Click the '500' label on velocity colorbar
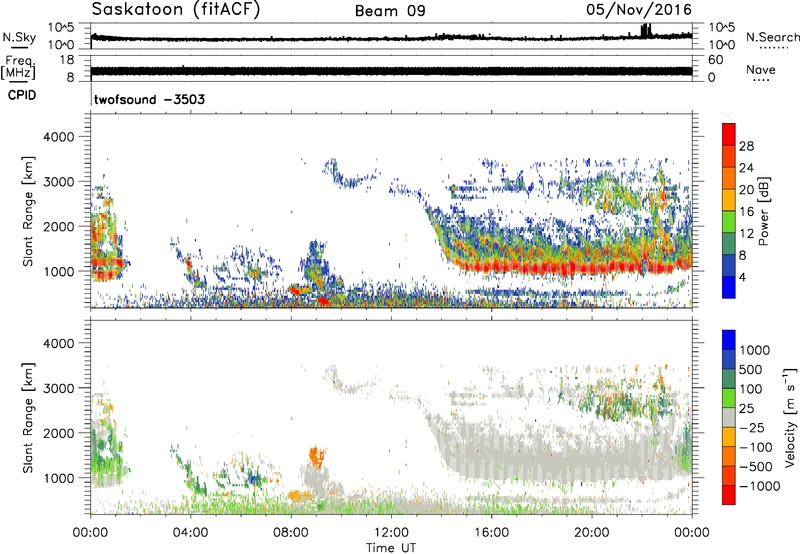The image size is (800, 554). click(751, 369)
